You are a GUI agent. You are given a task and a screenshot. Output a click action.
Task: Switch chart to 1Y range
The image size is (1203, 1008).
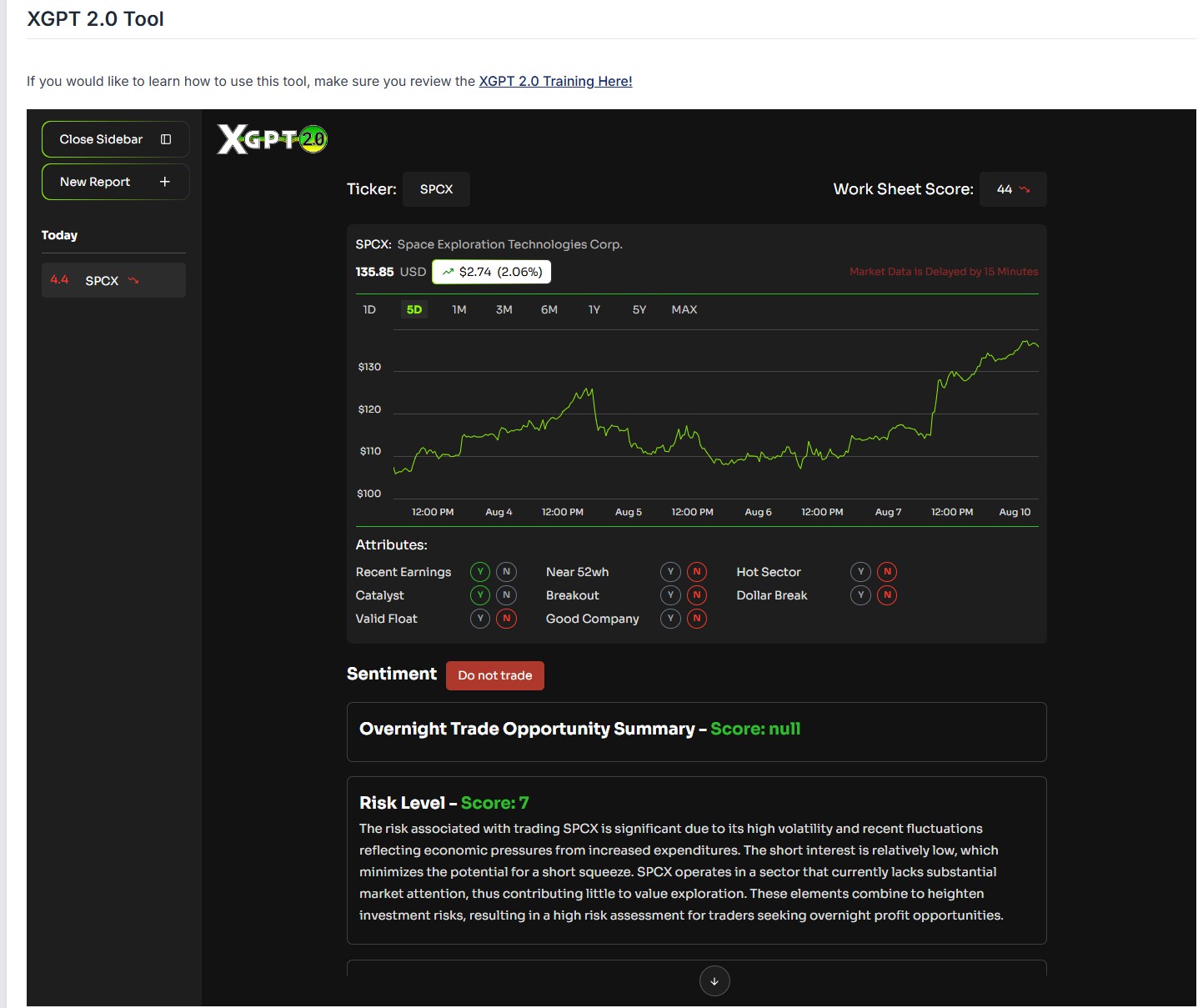(594, 309)
